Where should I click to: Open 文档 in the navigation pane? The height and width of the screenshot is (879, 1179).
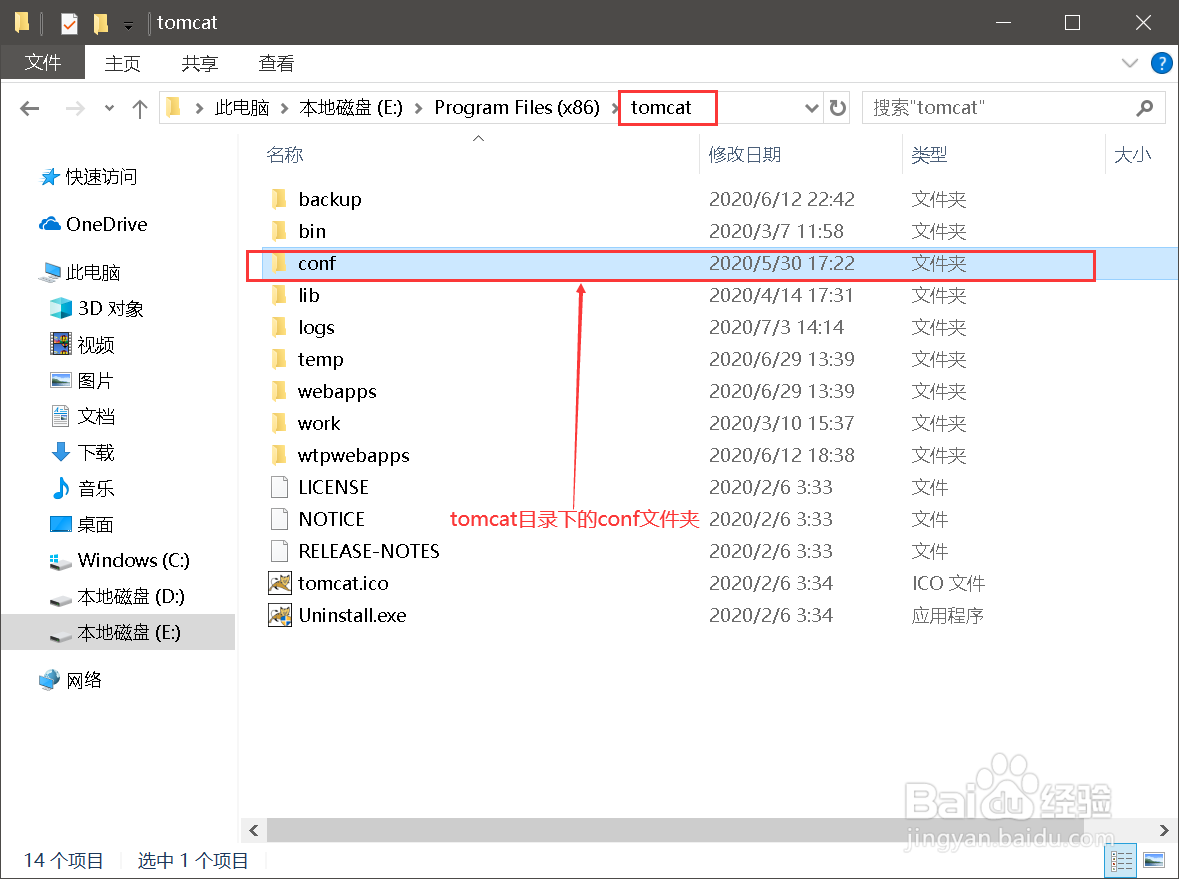pos(82,417)
